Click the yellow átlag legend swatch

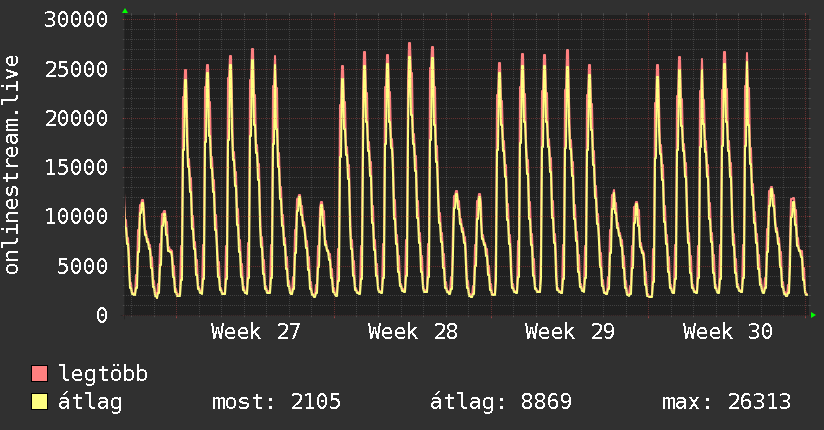39,402
